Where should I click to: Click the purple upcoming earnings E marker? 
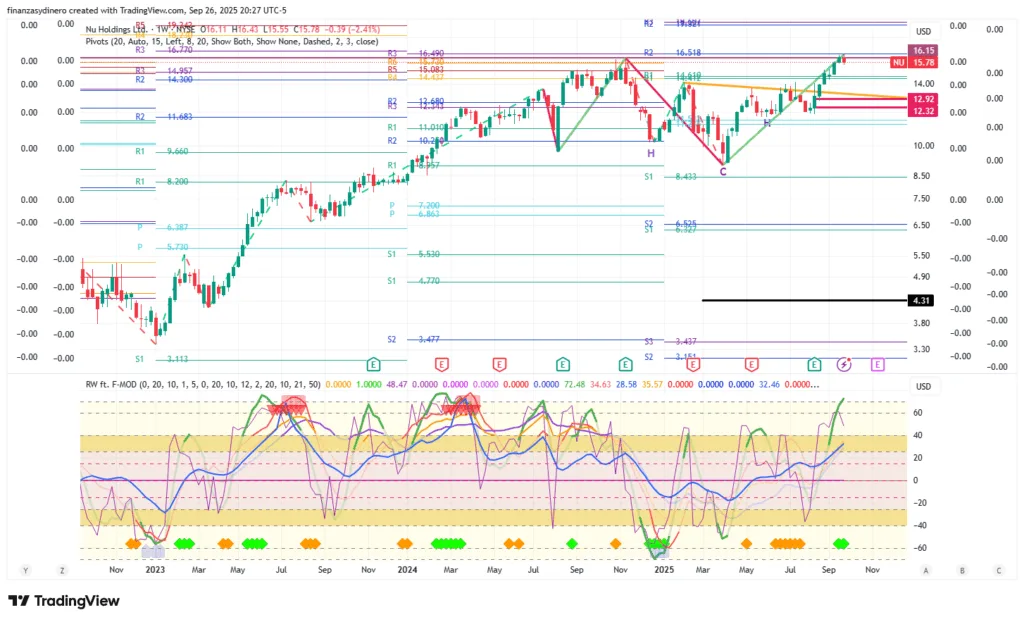[x=878, y=364]
